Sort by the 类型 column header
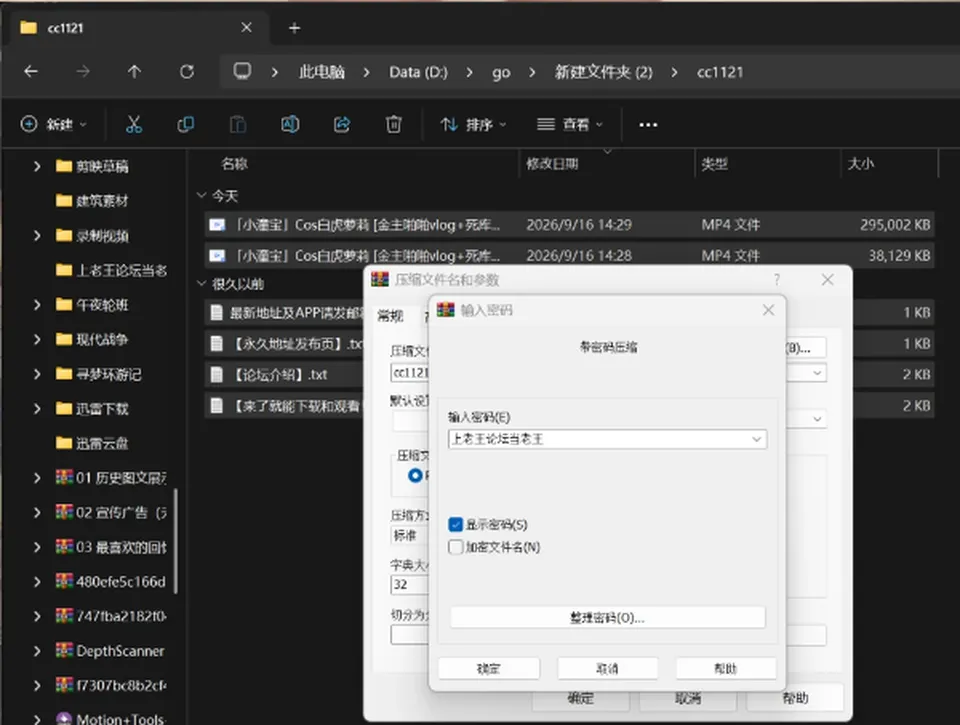This screenshot has height=725, width=960. tap(714, 163)
